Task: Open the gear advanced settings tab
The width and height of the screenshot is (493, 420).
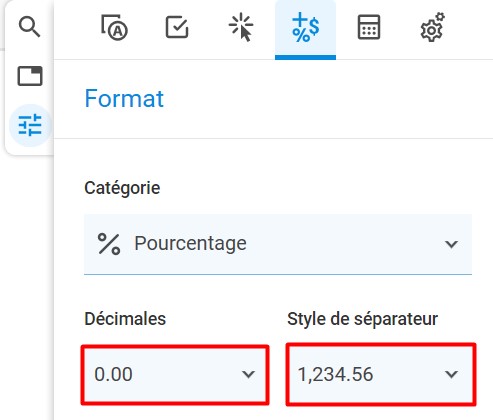Action: pyautogui.click(x=432, y=27)
